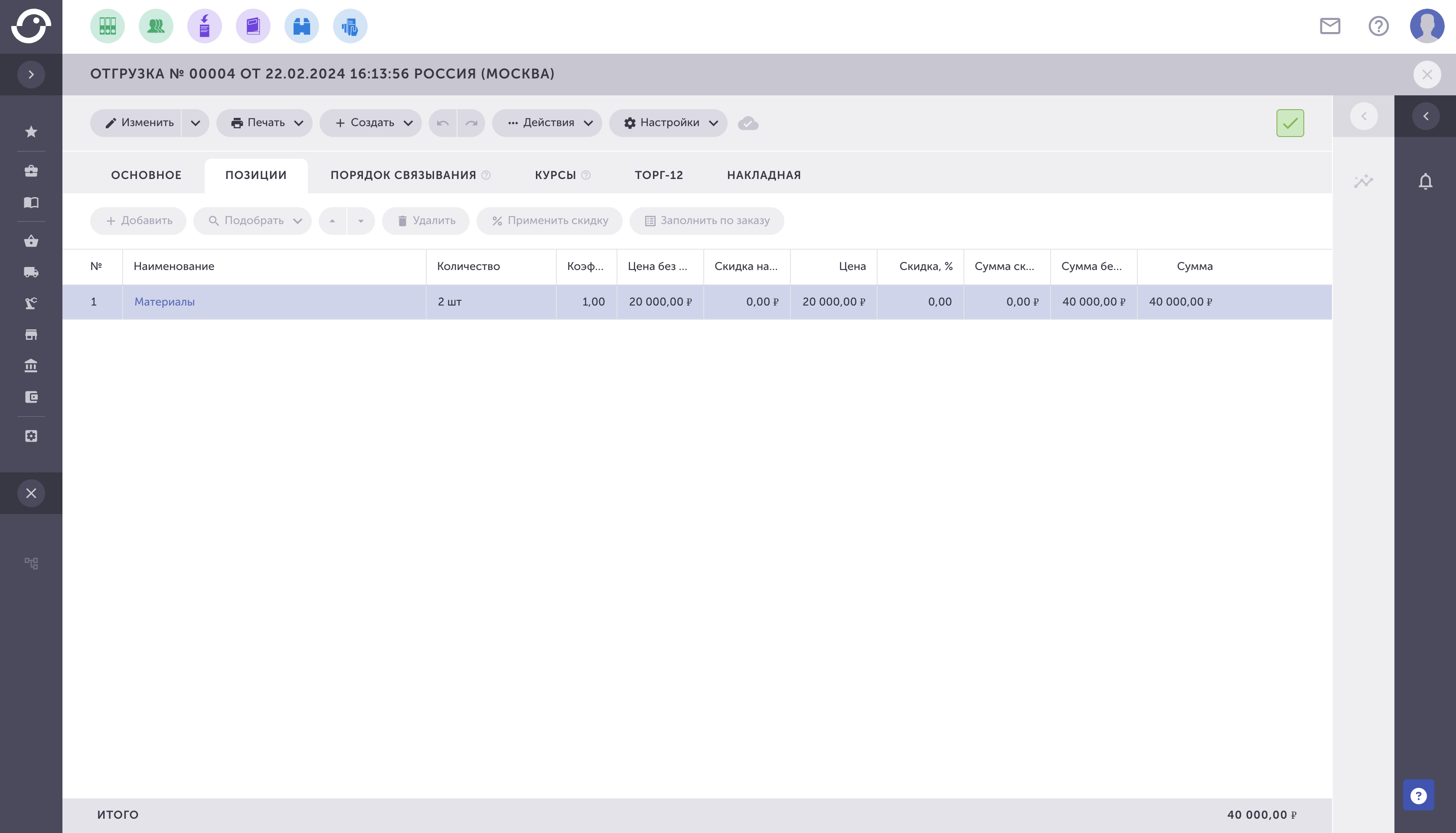The image size is (1456, 833).
Task: Switch to the Позиции tab
Action: [256, 175]
